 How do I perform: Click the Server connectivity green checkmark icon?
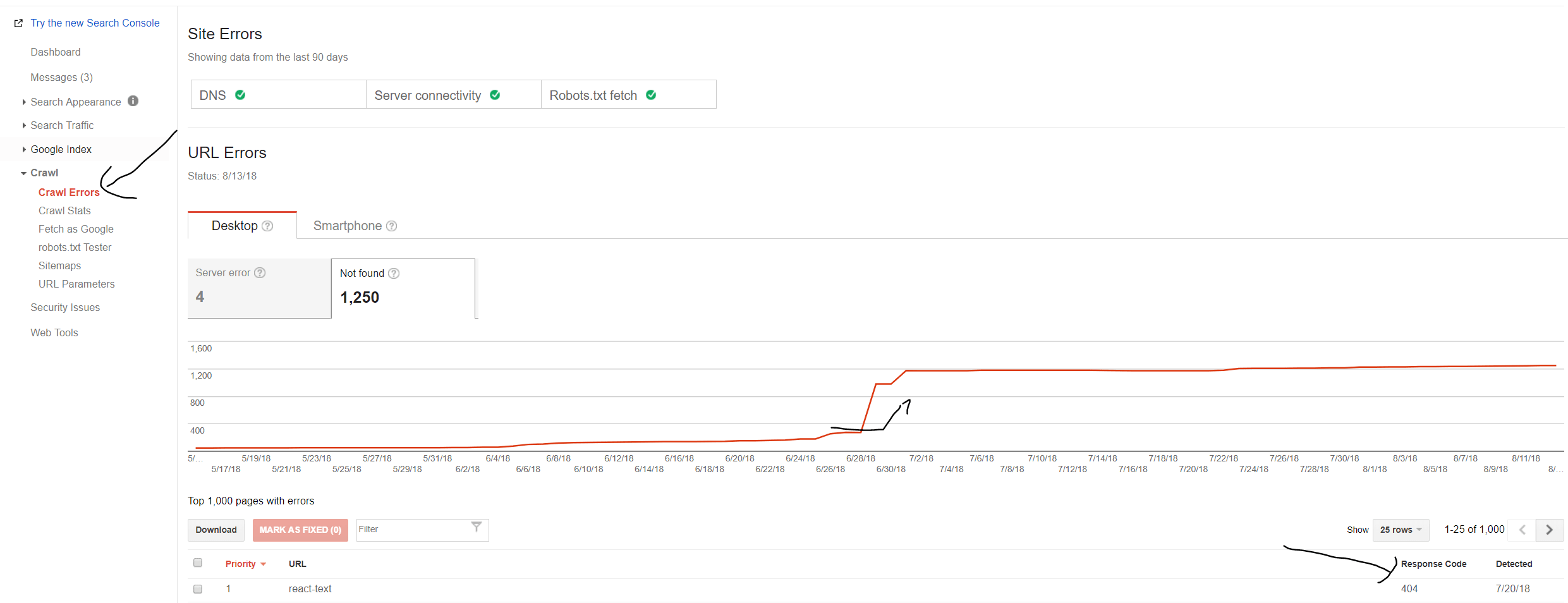click(x=495, y=95)
